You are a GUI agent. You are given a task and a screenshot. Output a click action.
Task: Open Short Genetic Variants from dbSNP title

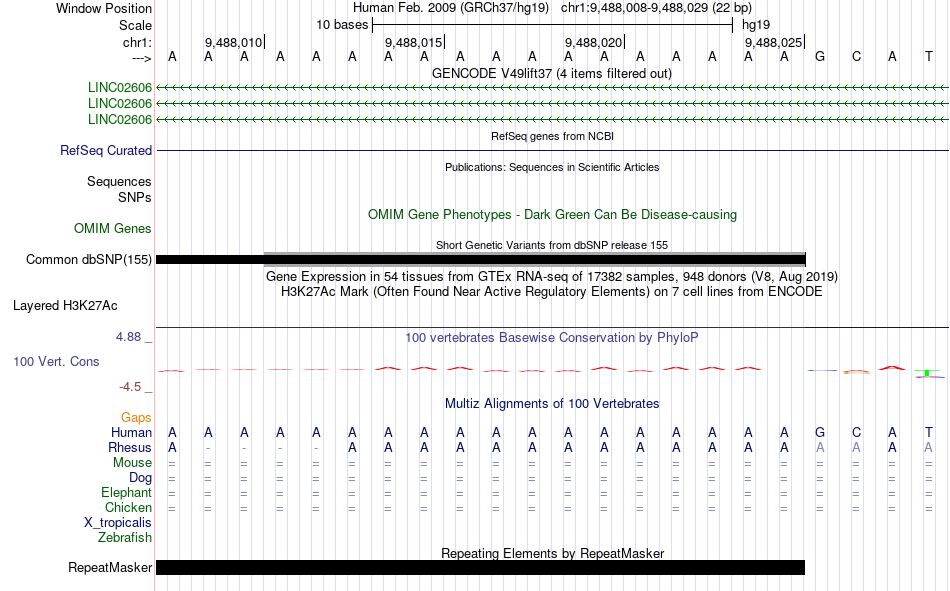552,245
